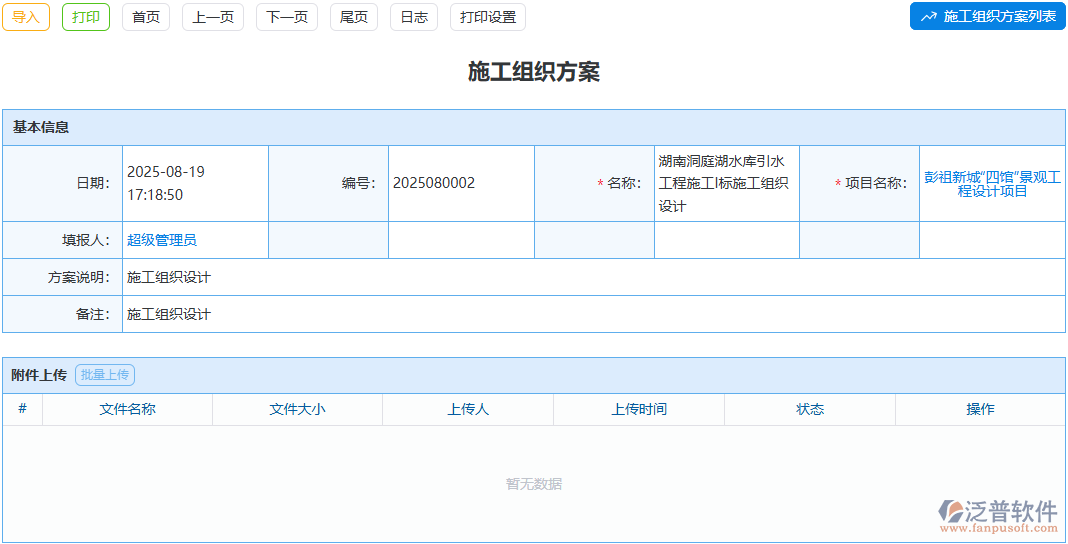Select the number value 2025080002
The width and height of the screenshot is (1068, 544).
pos(434,182)
